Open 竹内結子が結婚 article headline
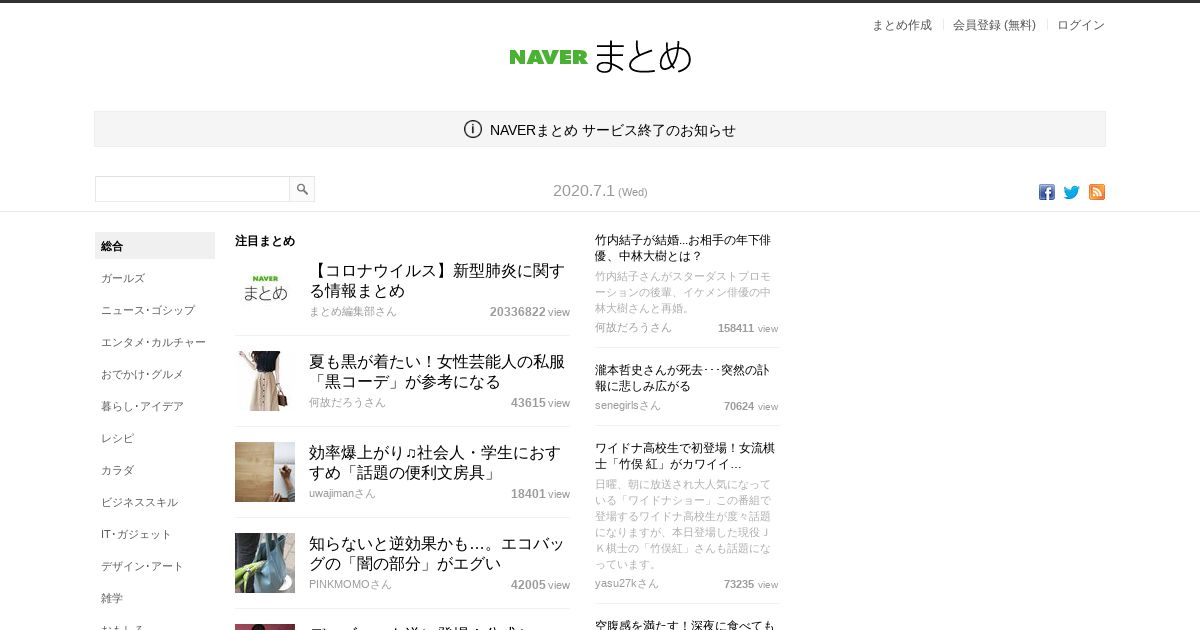1200x630 pixels. click(x=683, y=248)
